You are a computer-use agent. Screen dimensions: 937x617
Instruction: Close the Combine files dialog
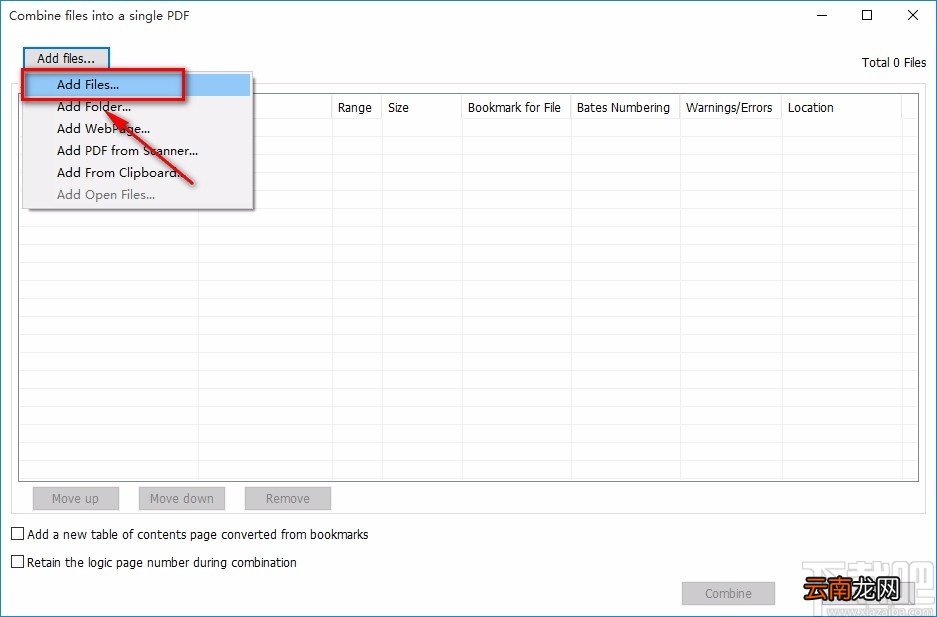click(x=913, y=16)
